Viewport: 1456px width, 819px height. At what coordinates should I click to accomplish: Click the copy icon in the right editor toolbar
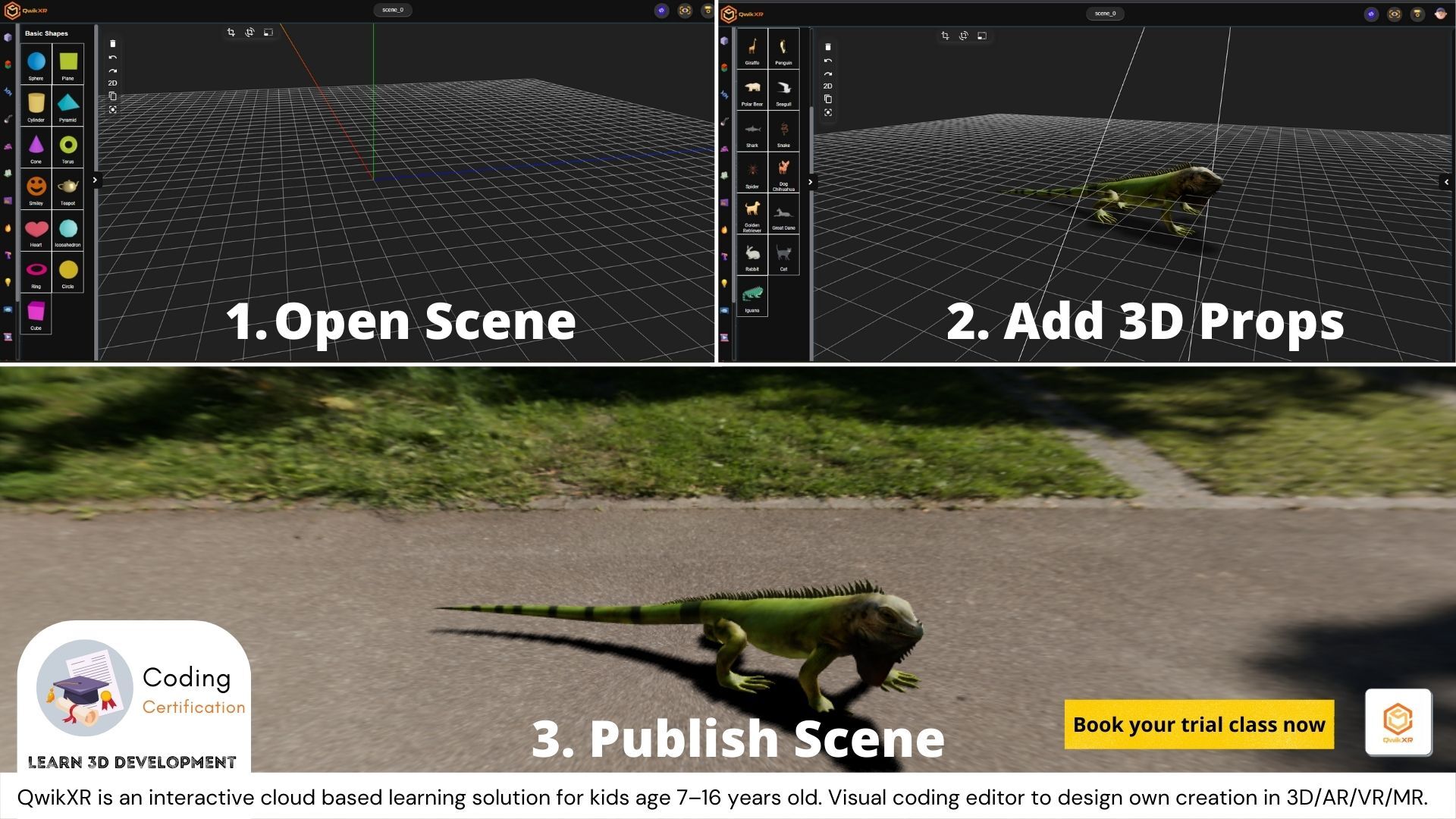pyautogui.click(x=828, y=99)
